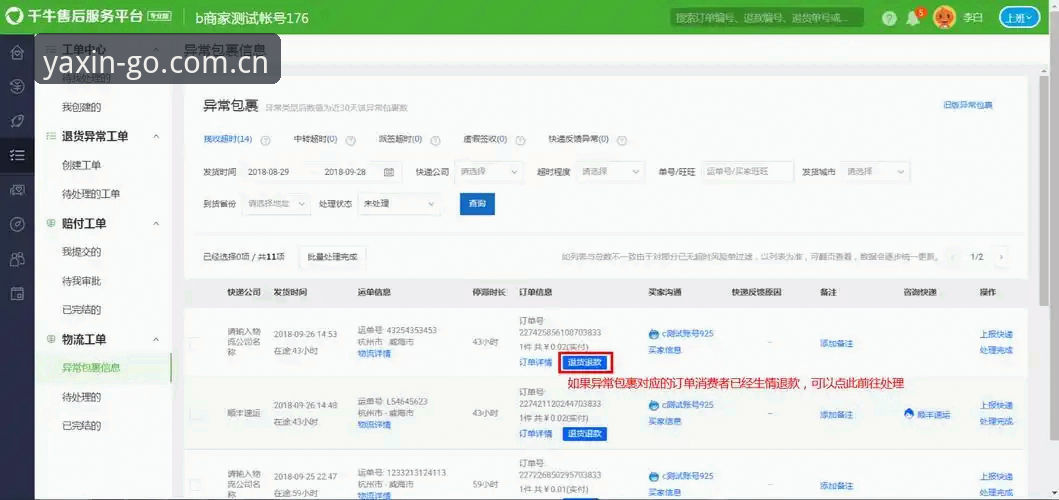Click 添加备注 in the first table row
The width and height of the screenshot is (1059, 500).
pyautogui.click(x=836, y=343)
